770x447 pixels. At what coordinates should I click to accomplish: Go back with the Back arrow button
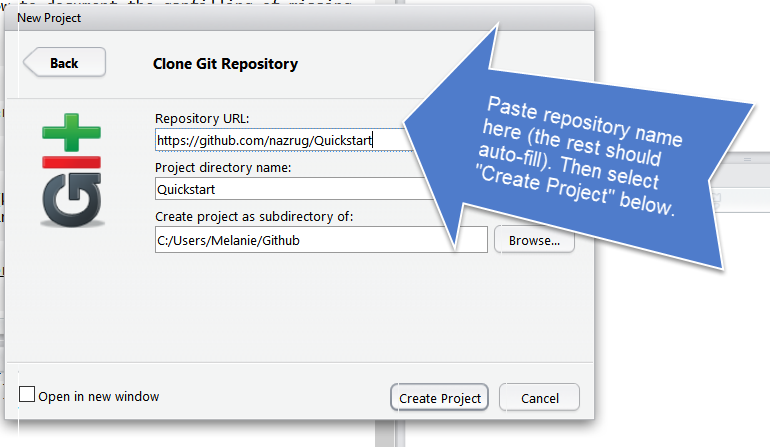65,62
